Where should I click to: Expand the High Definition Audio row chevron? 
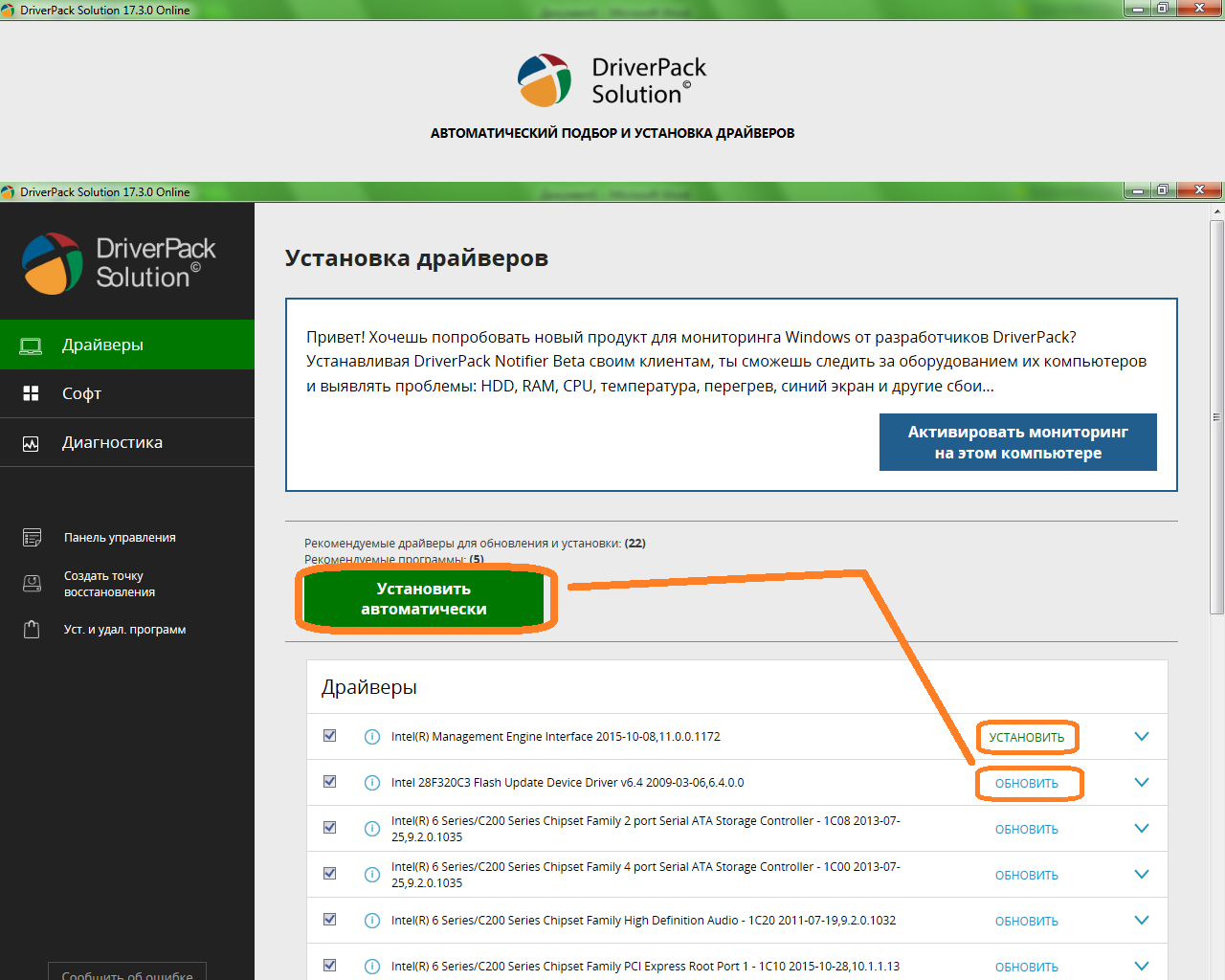1141,921
